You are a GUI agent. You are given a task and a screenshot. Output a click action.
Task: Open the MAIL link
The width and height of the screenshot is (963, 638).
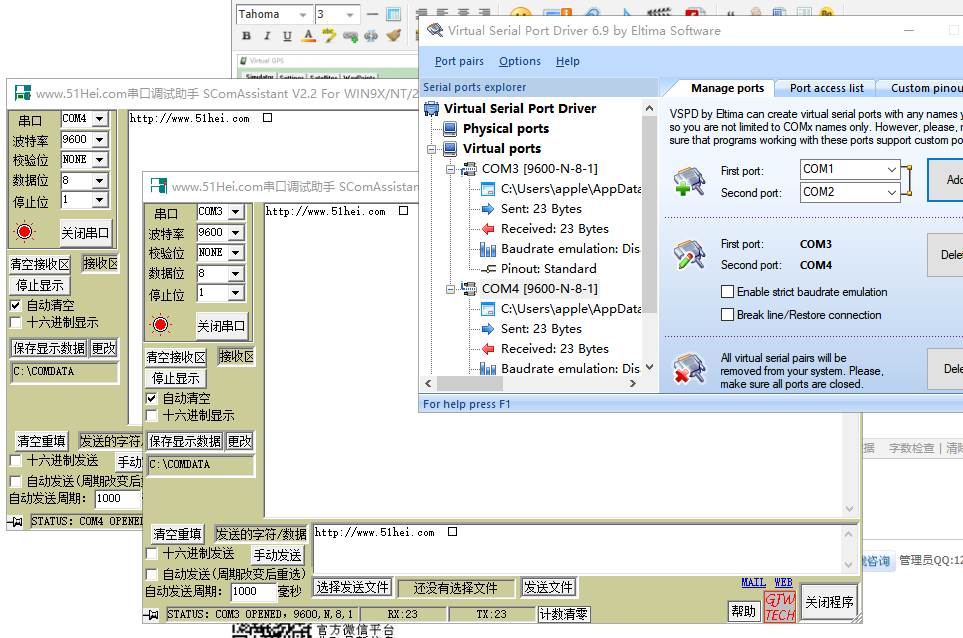click(x=753, y=582)
